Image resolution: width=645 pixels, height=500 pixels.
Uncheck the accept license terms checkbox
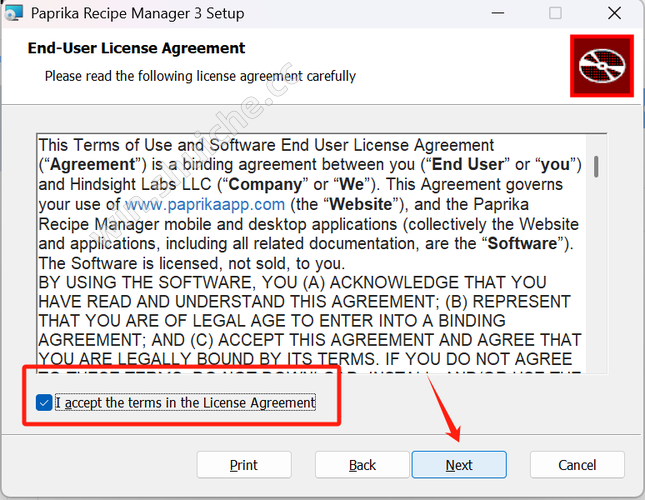pyautogui.click(x=44, y=403)
